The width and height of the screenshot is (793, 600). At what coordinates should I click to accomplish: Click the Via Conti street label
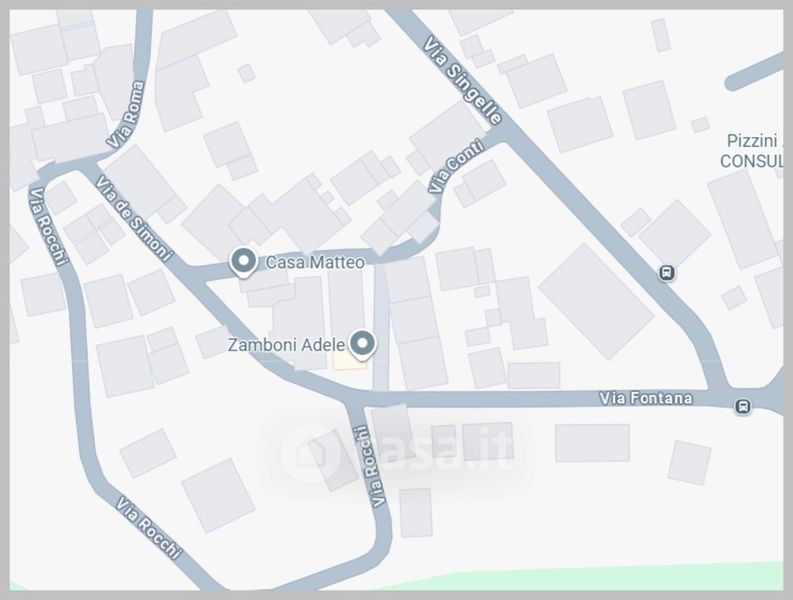(x=456, y=166)
